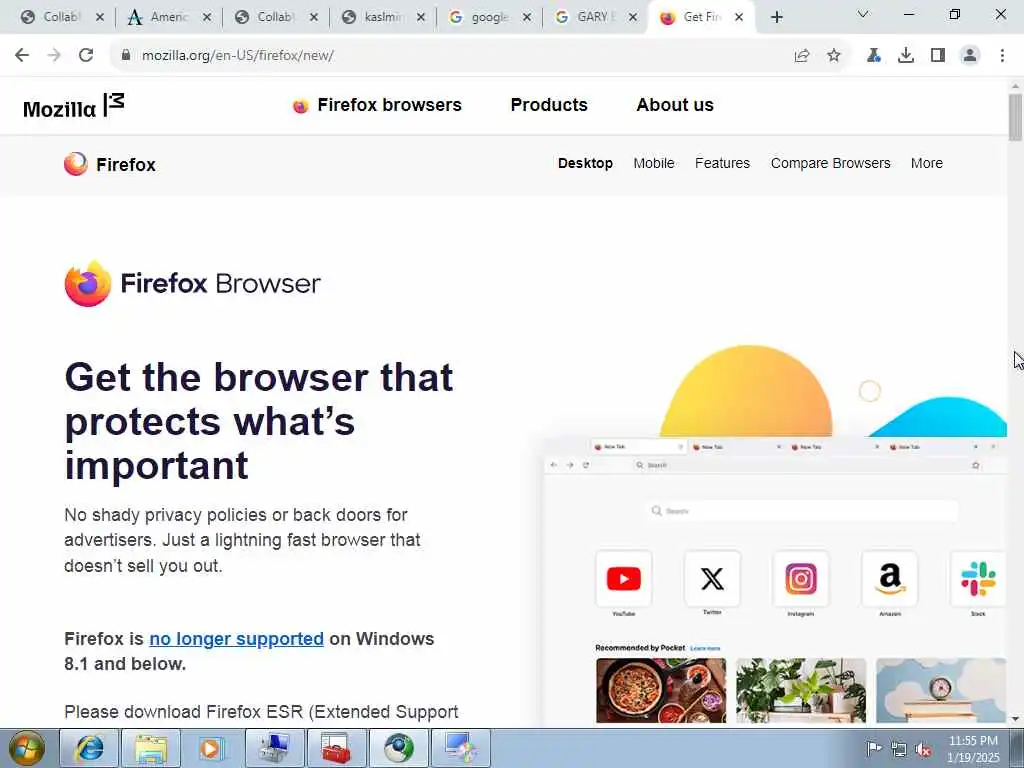Screen dimensions: 1024x768
Task: Open the About us menu
Action: (x=675, y=105)
